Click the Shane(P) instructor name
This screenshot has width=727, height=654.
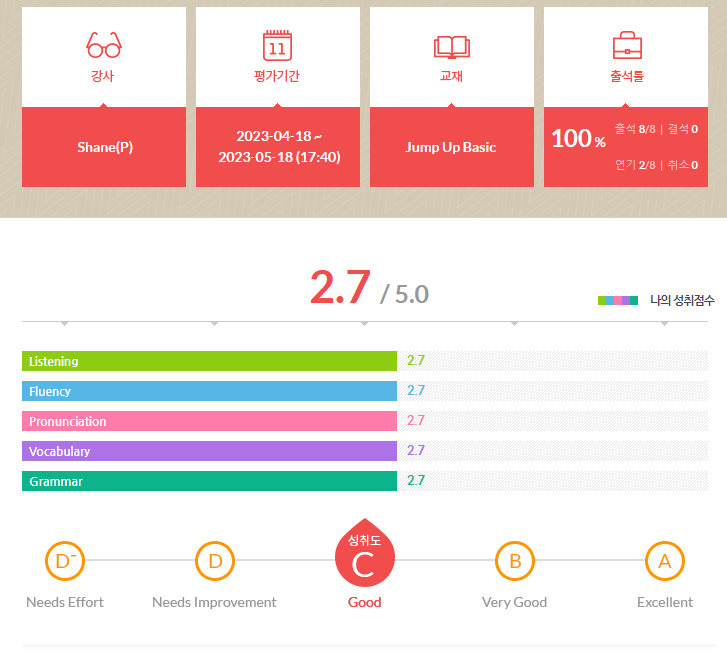coord(104,147)
